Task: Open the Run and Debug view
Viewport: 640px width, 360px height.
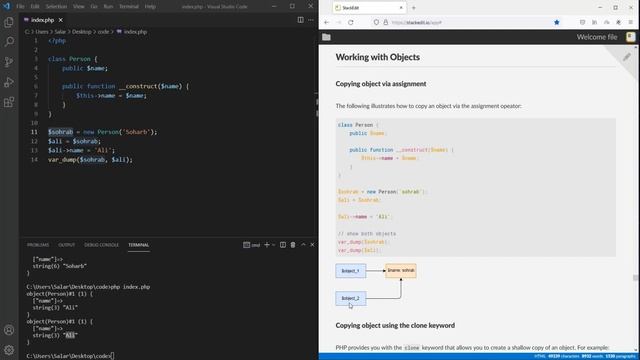Action: (x=9, y=82)
